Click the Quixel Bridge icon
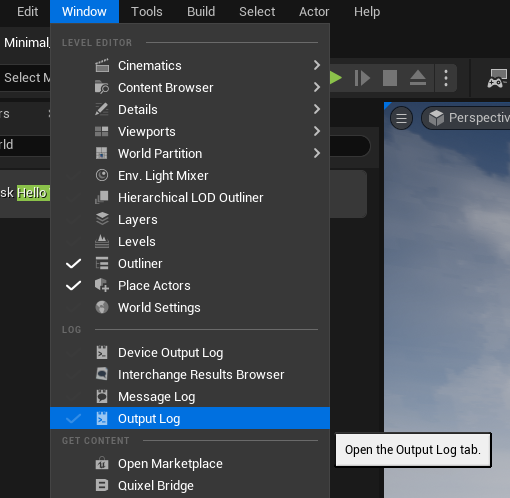510x498 pixels. click(102, 485)
